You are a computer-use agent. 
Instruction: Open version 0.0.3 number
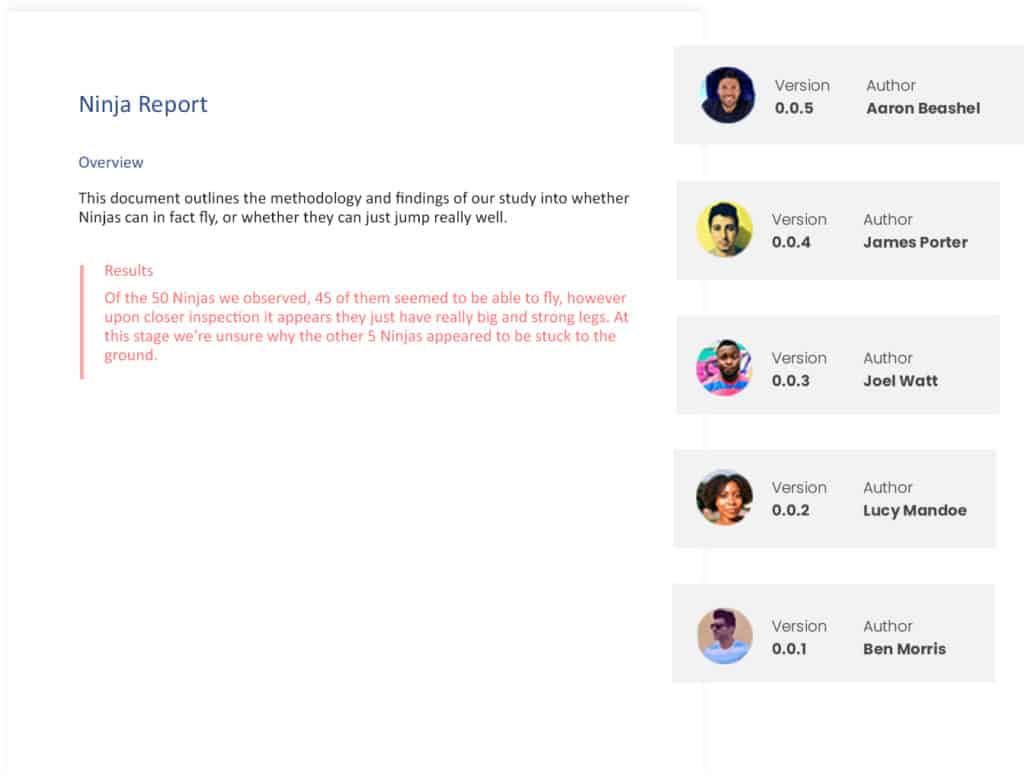click(x=791, y=381)
